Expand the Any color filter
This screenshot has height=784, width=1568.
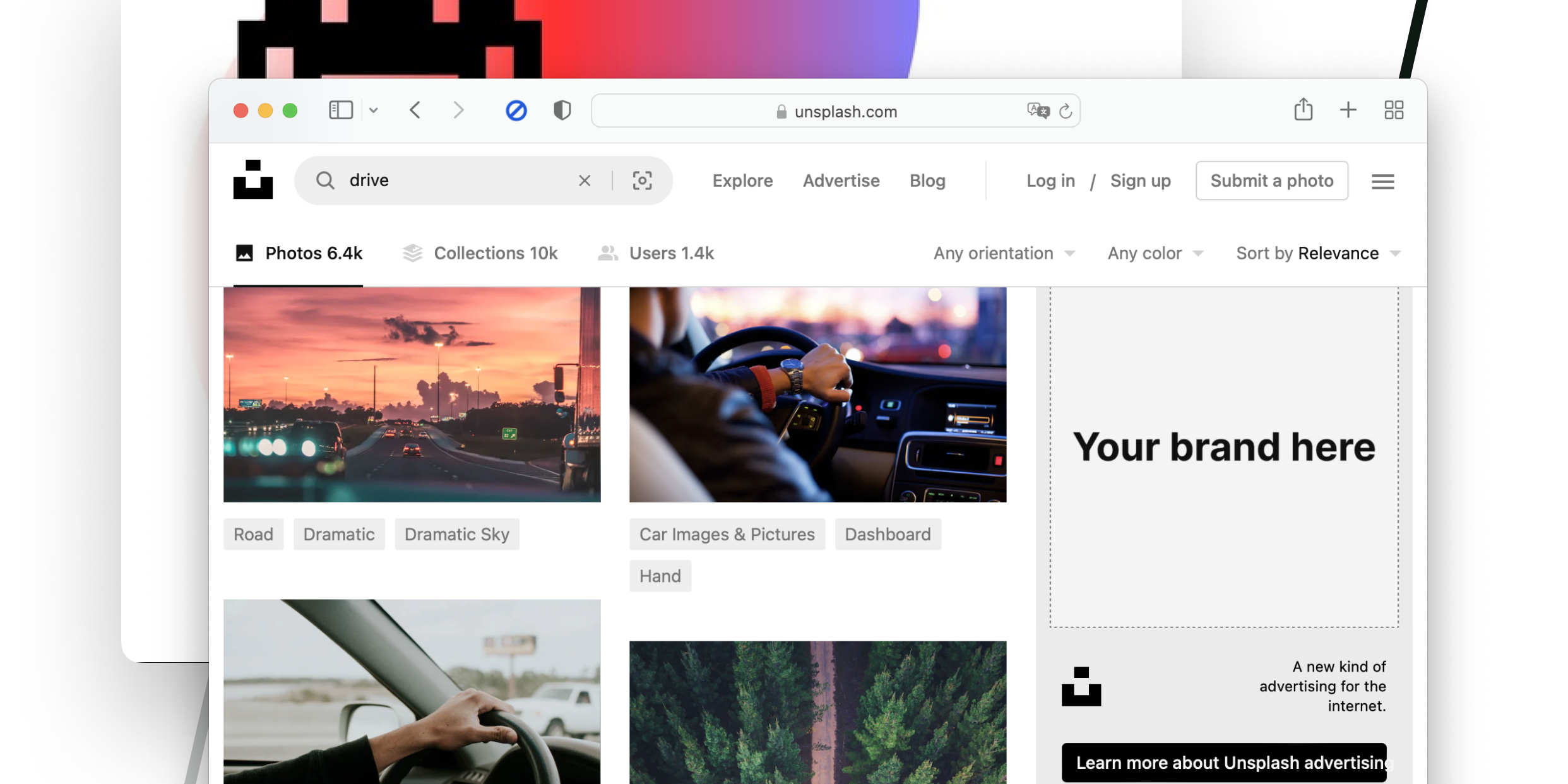click(x=1155, y=253)
